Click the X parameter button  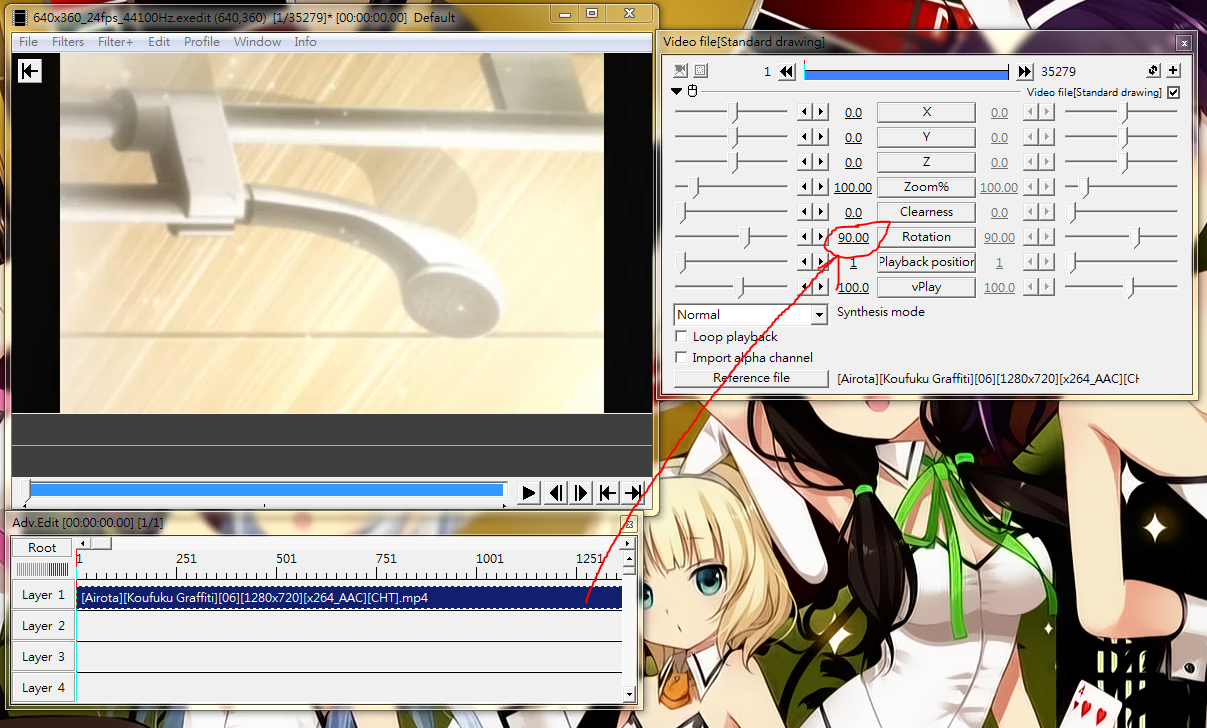926,112
